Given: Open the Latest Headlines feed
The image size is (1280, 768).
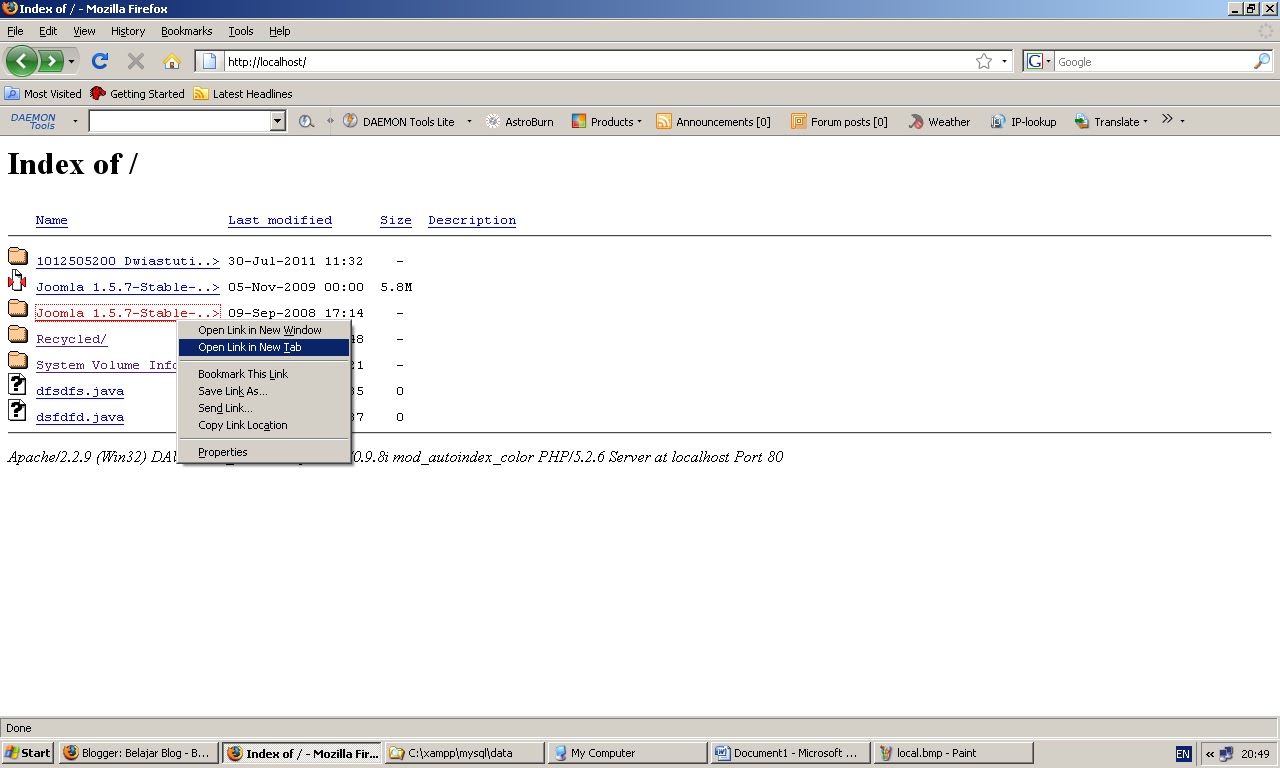Looking at the screenshot, I should pos(243,93).
